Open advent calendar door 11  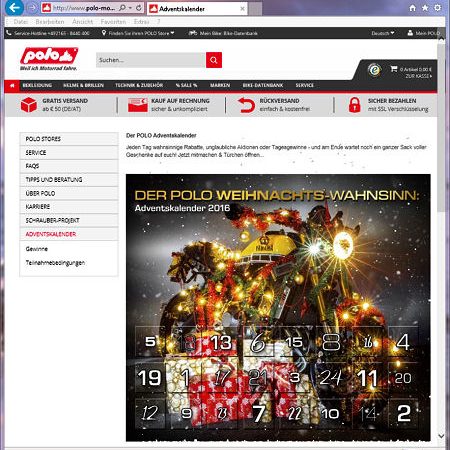coord(367,378)
